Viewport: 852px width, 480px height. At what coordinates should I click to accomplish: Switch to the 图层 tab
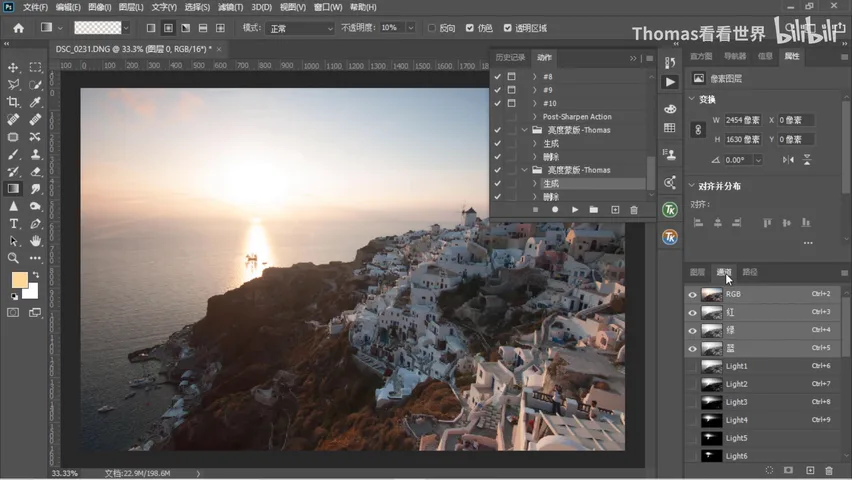pyautogui.click(x=697, y=272)
